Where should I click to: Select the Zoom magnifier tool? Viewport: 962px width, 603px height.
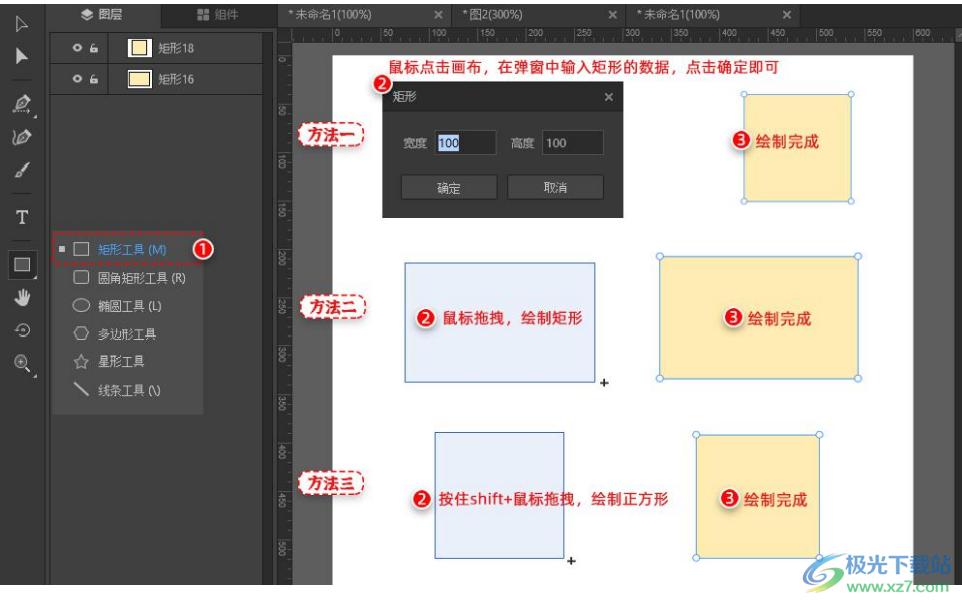tap(22, 364)
